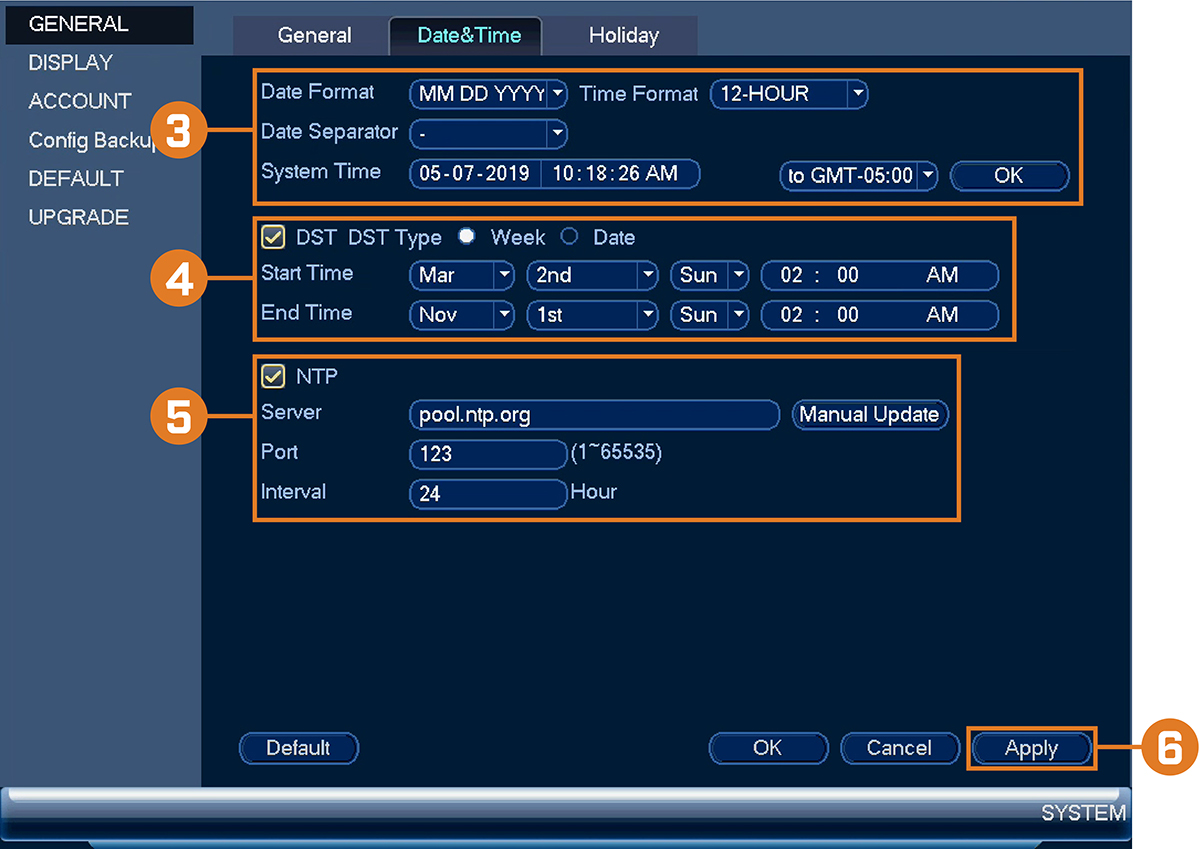Go to DISPLAY in the sidebar
The height and width of the screenshot is (849, 1200).
71,62
